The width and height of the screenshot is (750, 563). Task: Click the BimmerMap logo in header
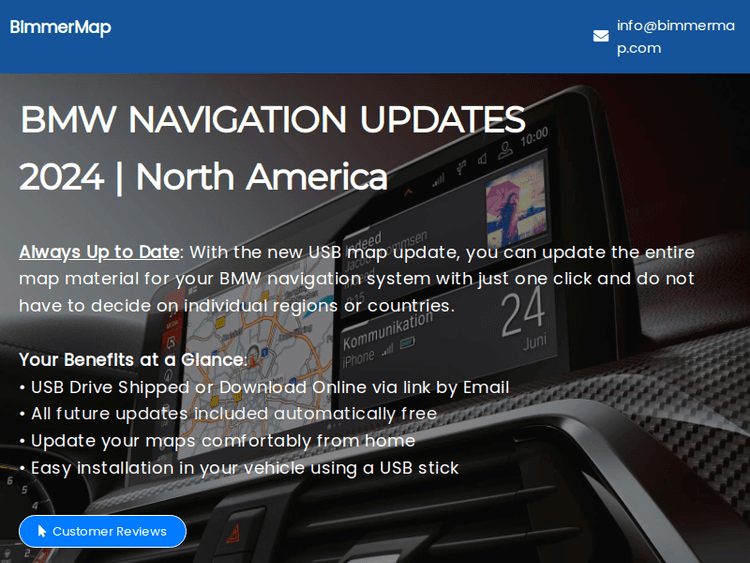pos(60,28)
